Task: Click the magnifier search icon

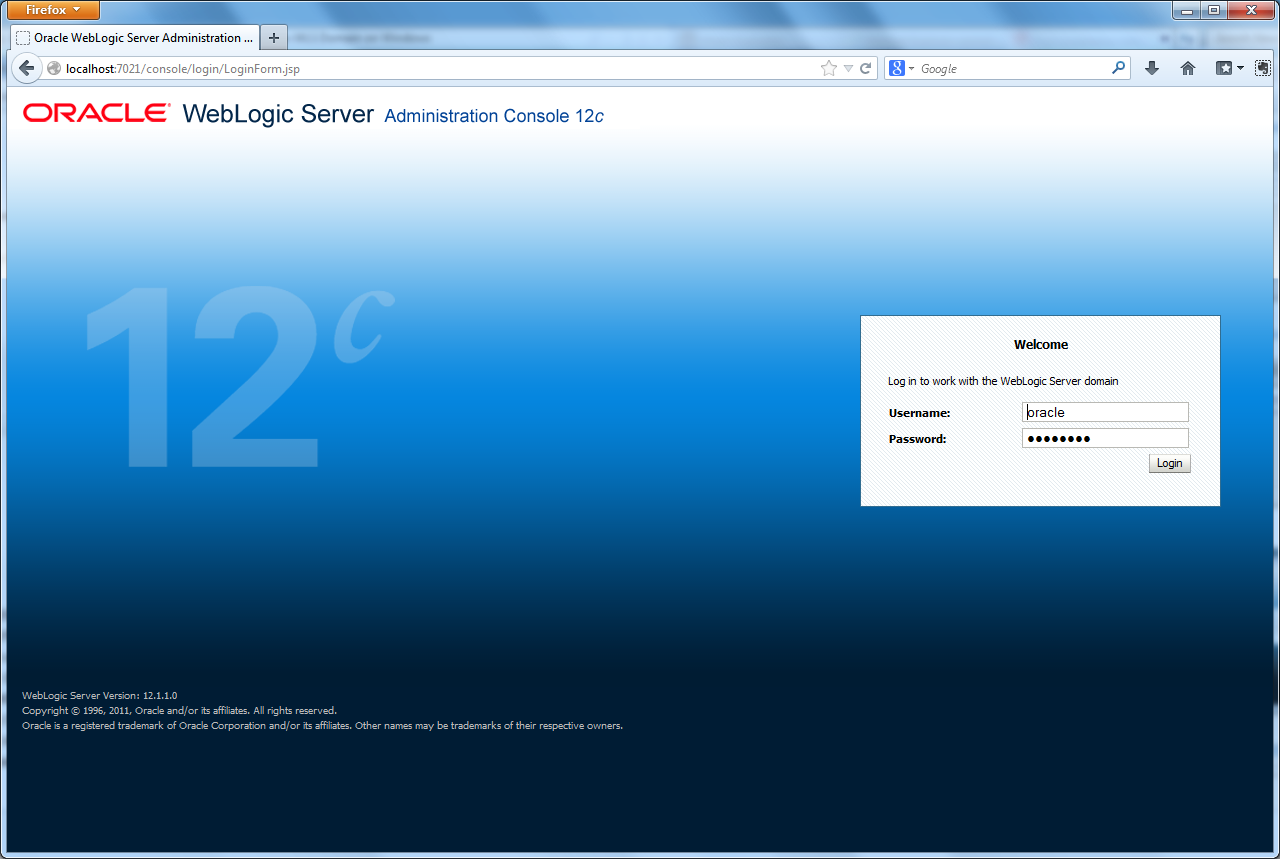Action: pyautogui.click(x=1119, y=68)
